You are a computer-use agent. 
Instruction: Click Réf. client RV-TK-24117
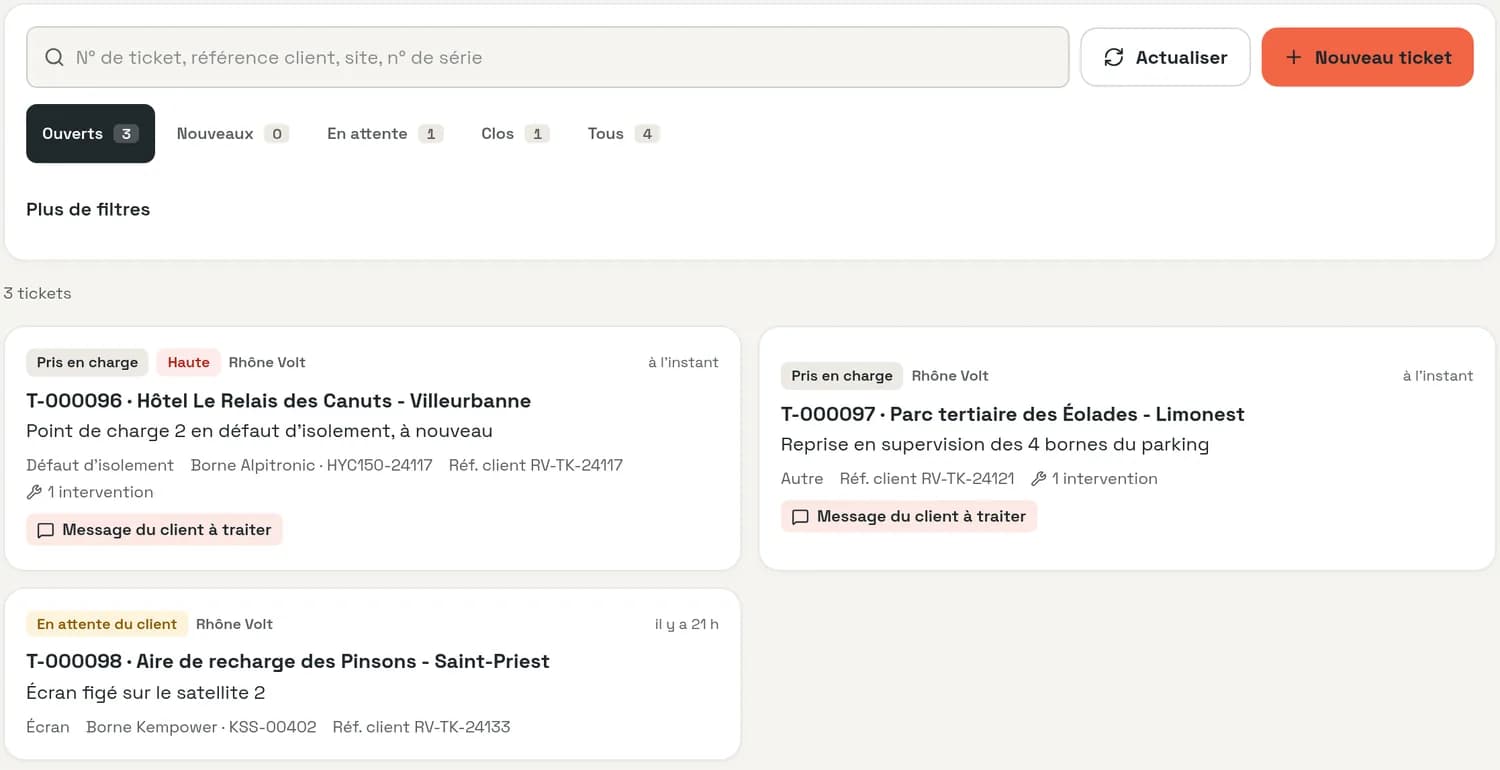536,465
